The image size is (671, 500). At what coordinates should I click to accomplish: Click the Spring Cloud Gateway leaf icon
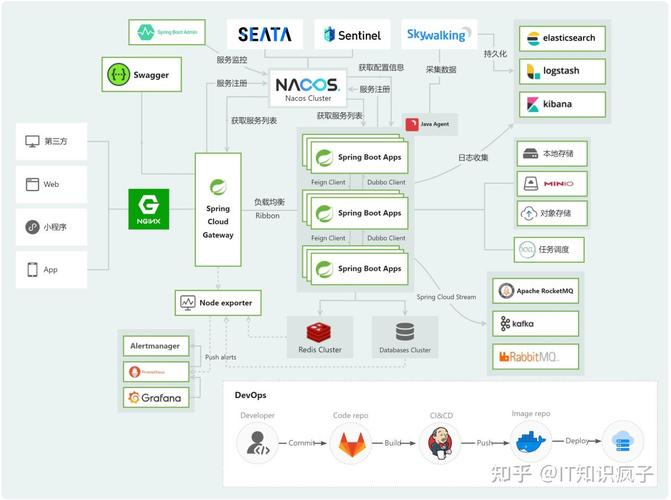coord(218,187)
